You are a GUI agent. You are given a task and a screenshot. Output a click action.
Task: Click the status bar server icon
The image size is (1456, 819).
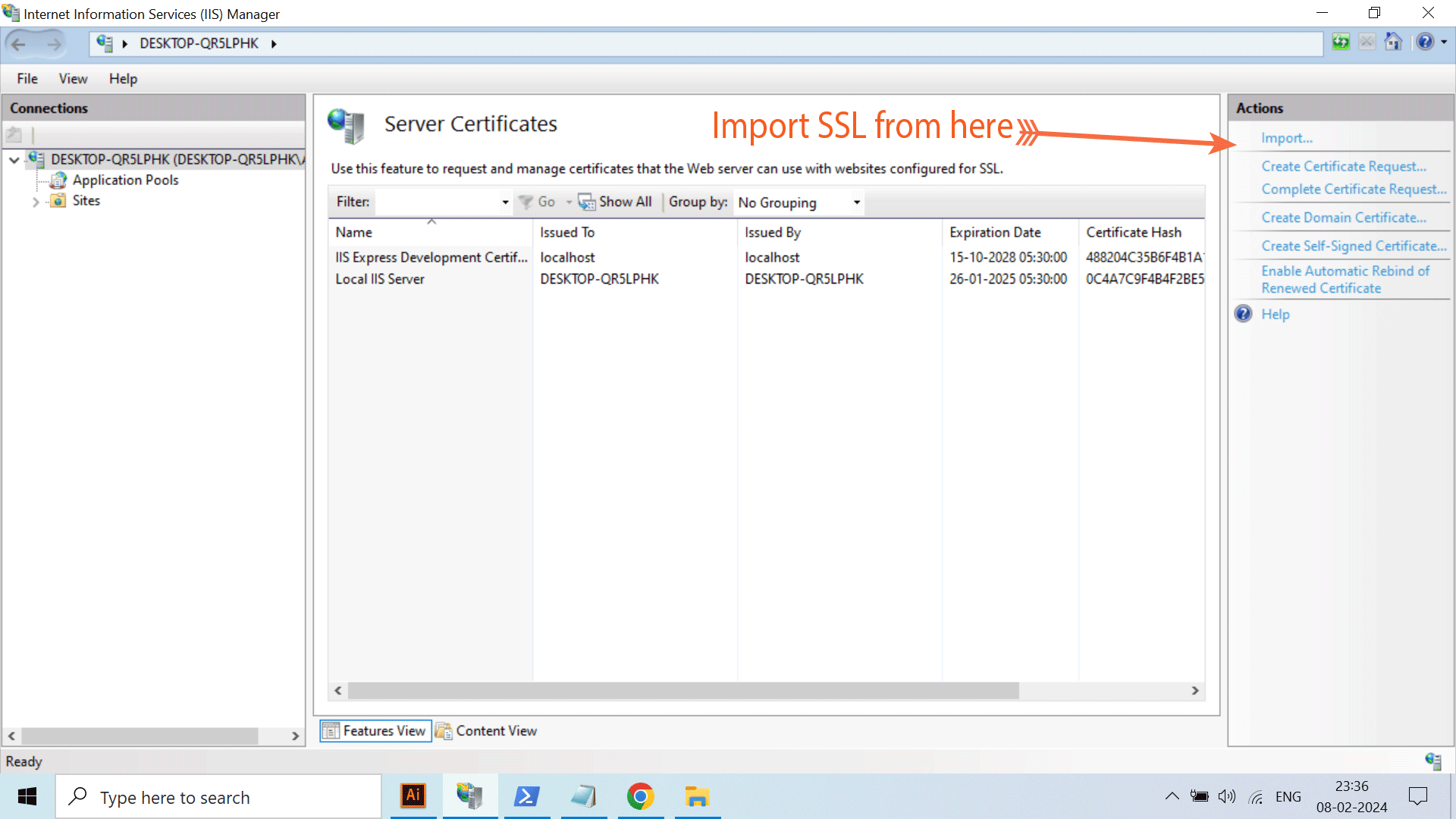(1432, 761)
